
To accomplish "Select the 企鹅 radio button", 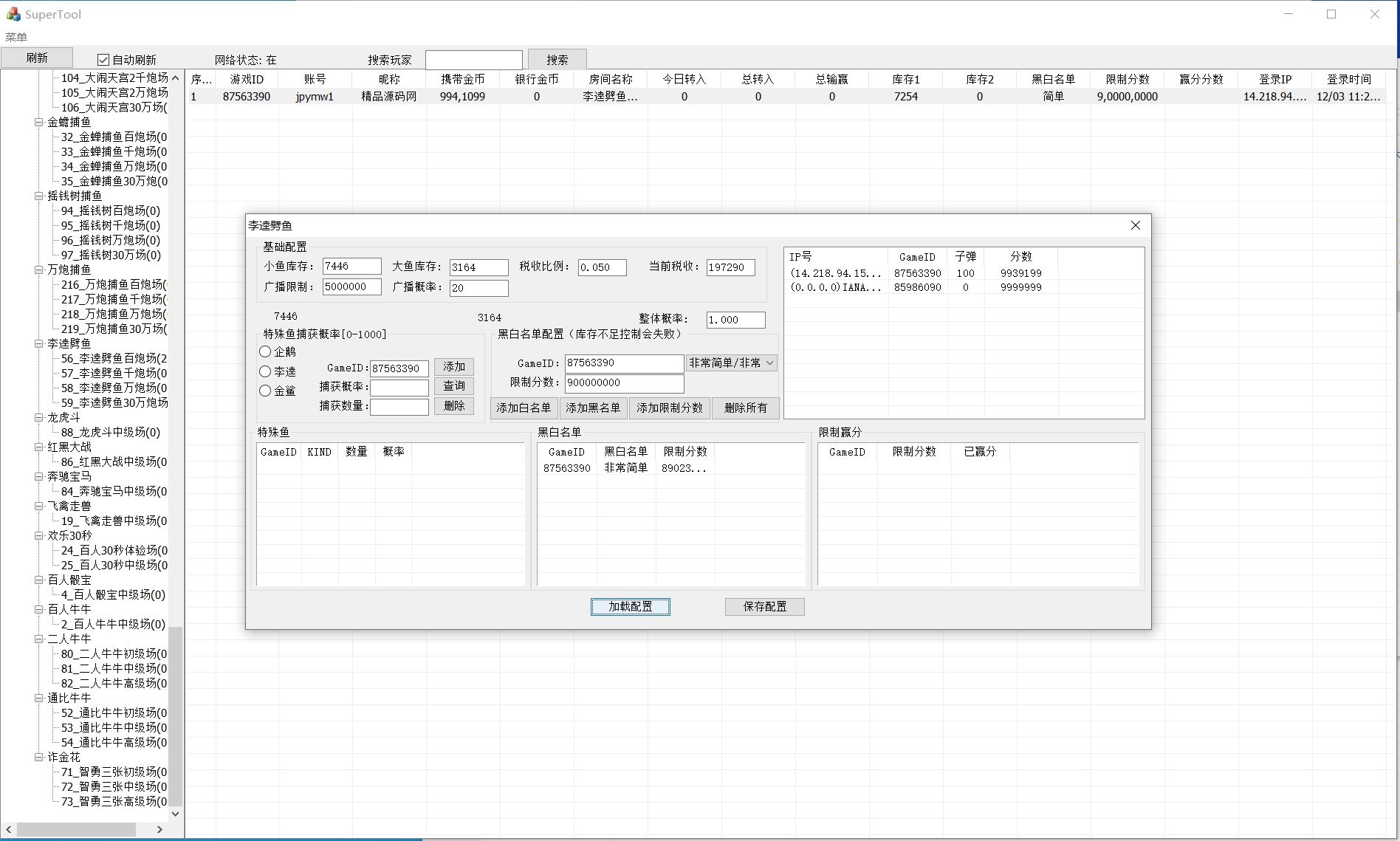I will [265, 352].
